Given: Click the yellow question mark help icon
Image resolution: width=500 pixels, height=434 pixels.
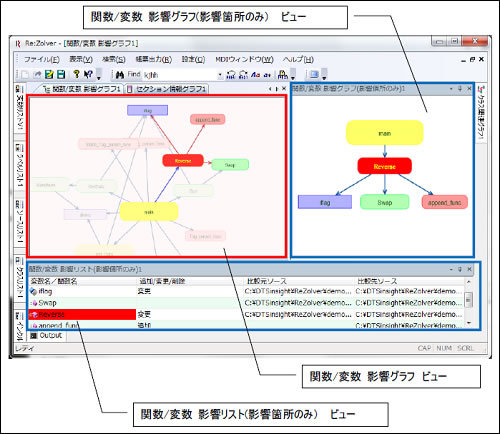Looking at the screenshot, I should tap(76, 74).
